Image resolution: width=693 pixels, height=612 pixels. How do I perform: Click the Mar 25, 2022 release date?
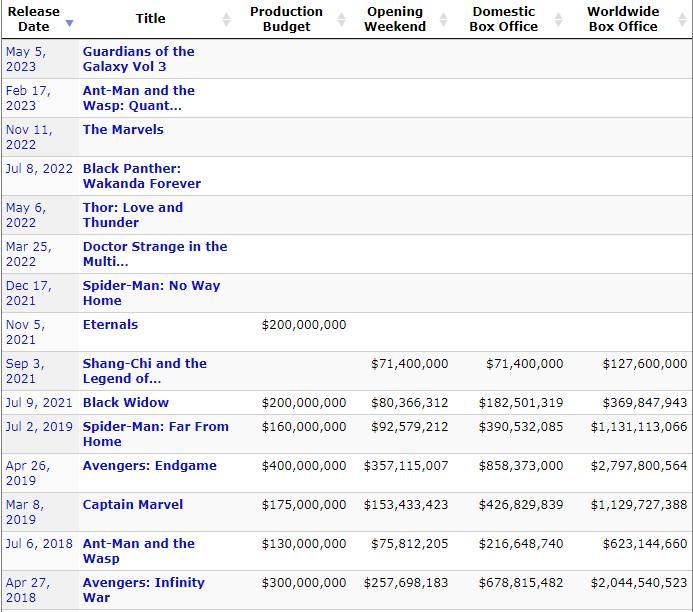click(x=28, y=254)
